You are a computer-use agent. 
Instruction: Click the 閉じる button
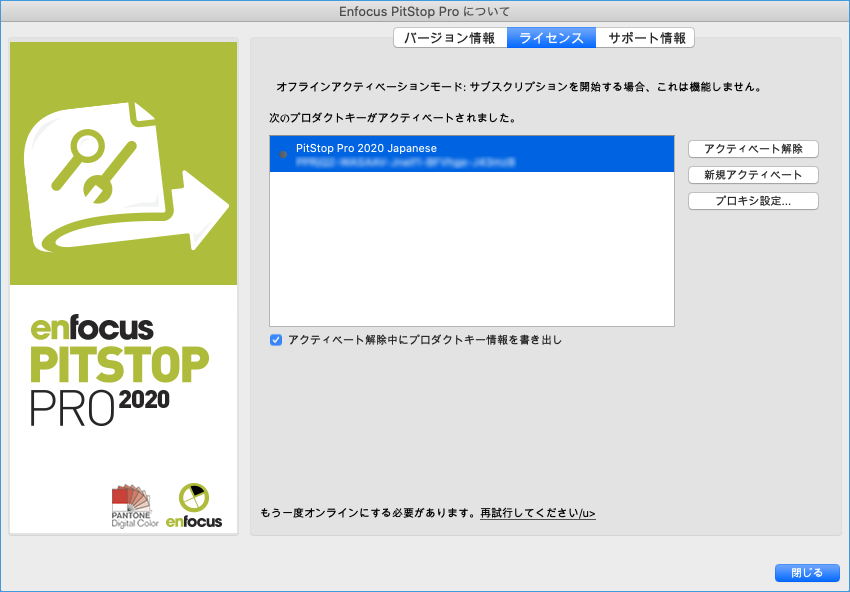tap(807, 572)
